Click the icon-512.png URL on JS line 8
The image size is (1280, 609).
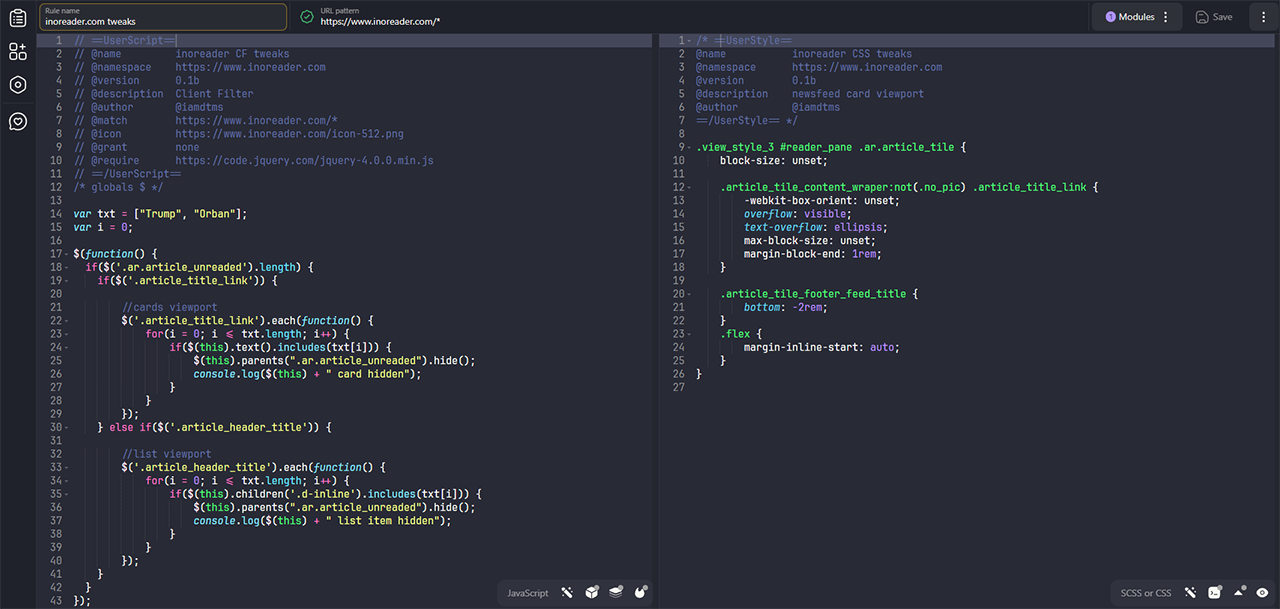point(289,134)
